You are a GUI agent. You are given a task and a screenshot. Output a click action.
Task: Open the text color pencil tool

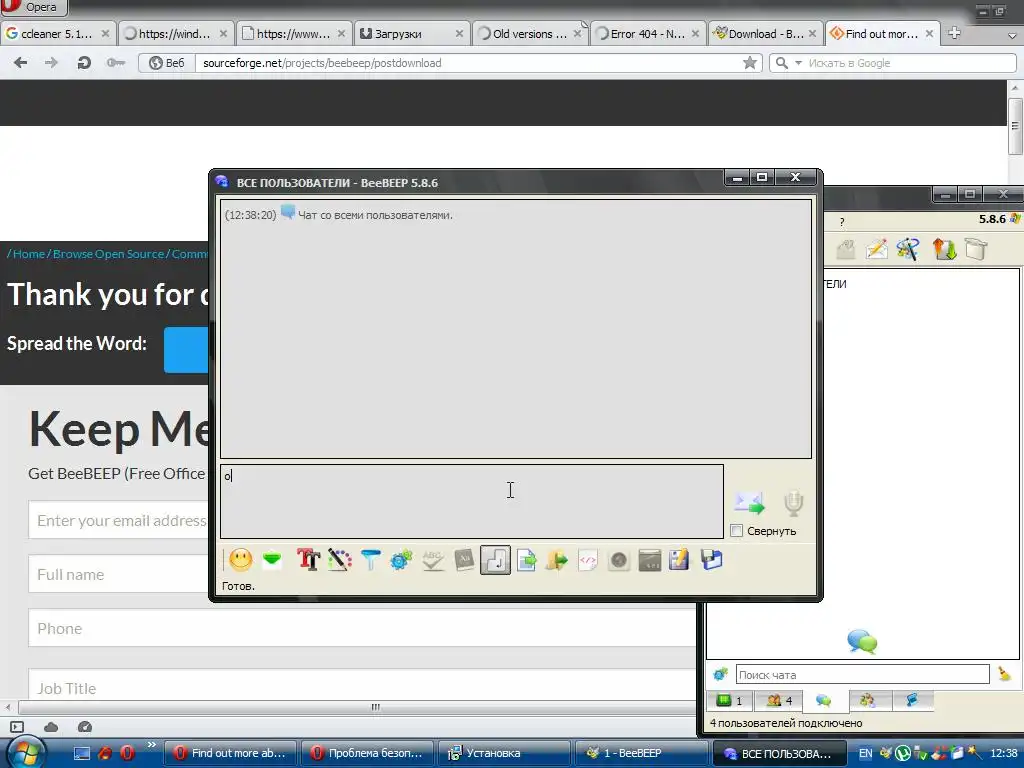tap(340, 560)
